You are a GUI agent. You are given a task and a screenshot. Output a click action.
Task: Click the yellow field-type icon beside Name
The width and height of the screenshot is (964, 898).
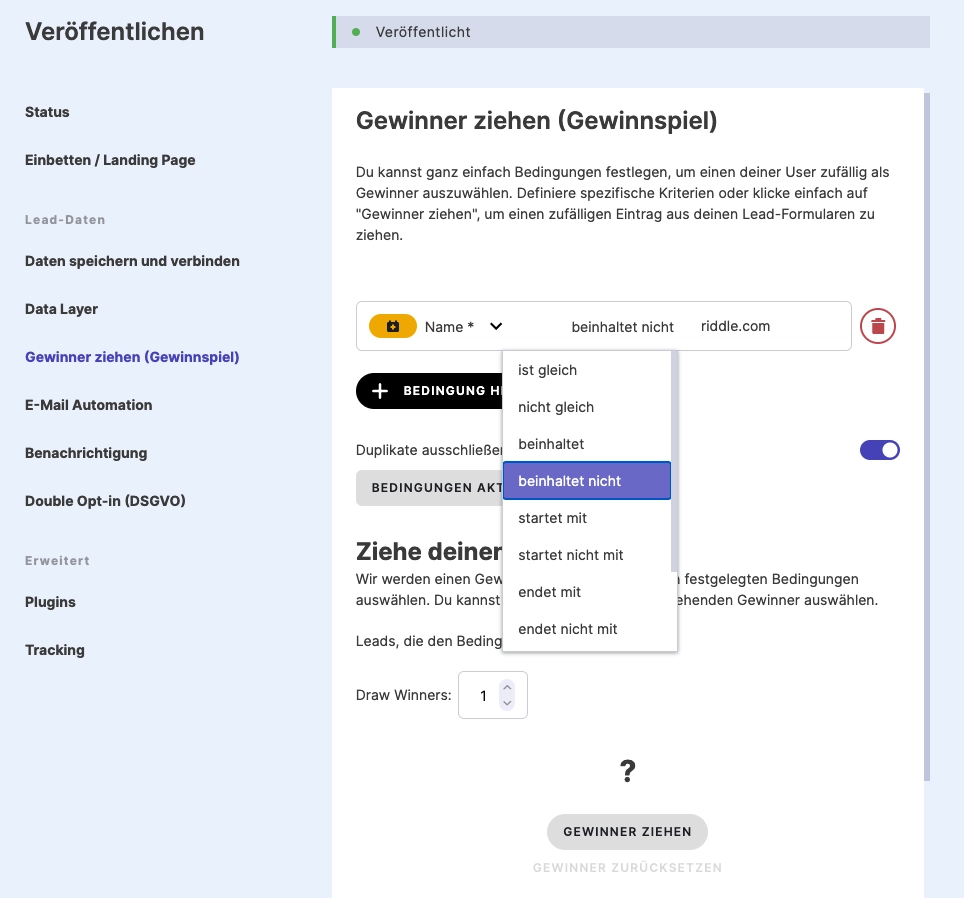tap(392, 326)
